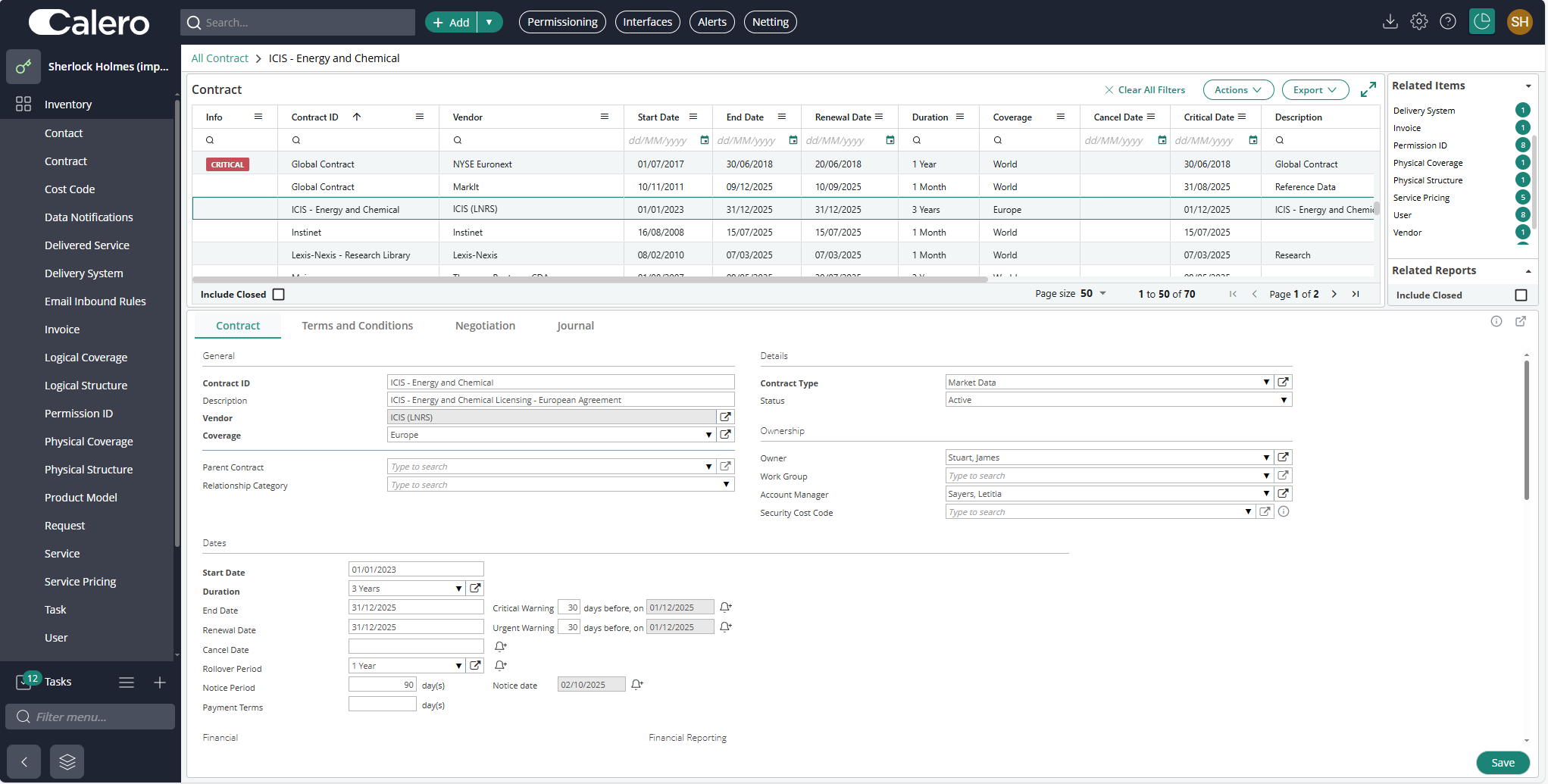Click the download icon in the top bar
The width and height of the screenshot is (1548, 784).
(x=1390, y=22)
